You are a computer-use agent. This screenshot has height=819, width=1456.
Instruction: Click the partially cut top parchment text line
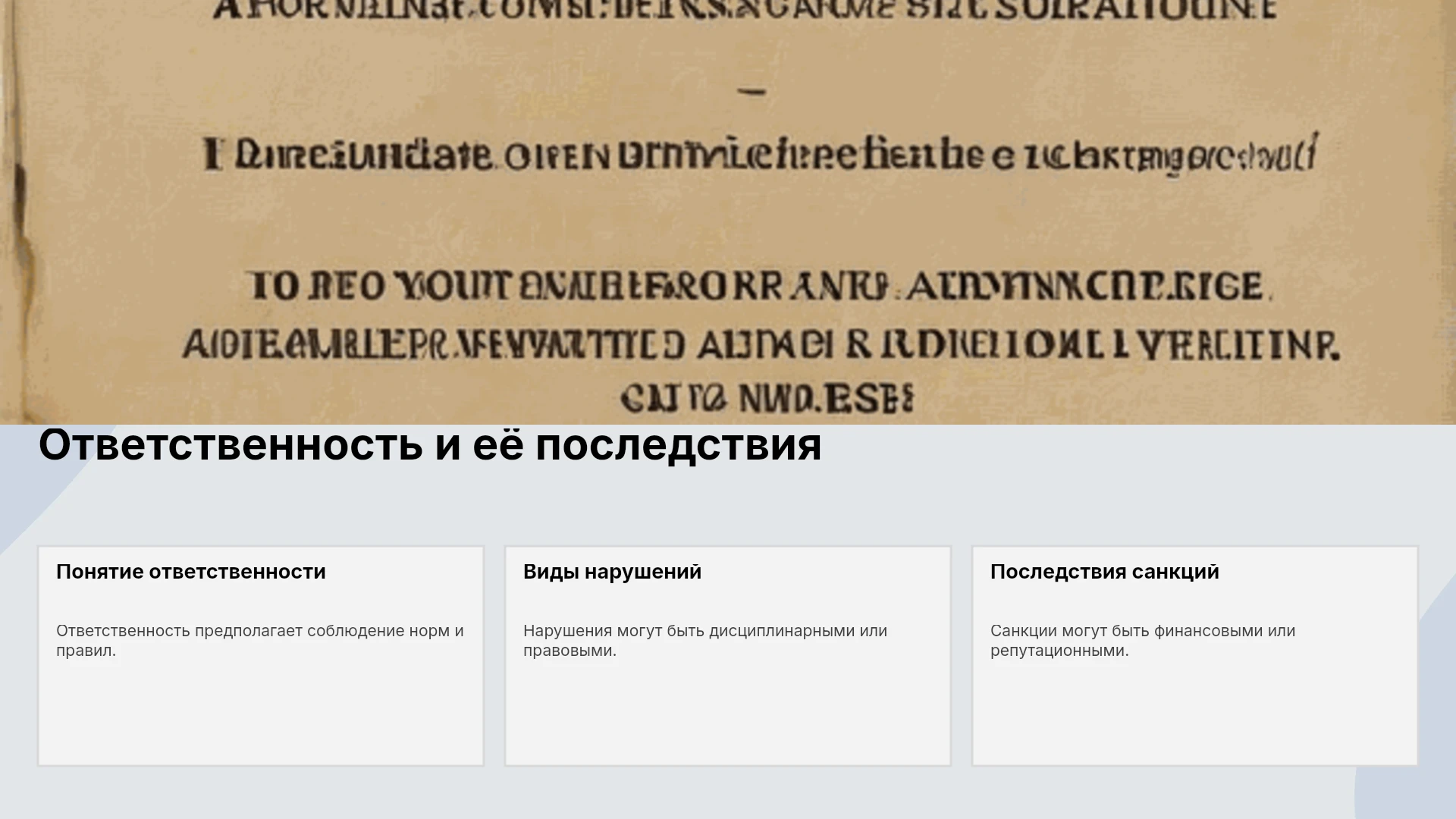745,9
